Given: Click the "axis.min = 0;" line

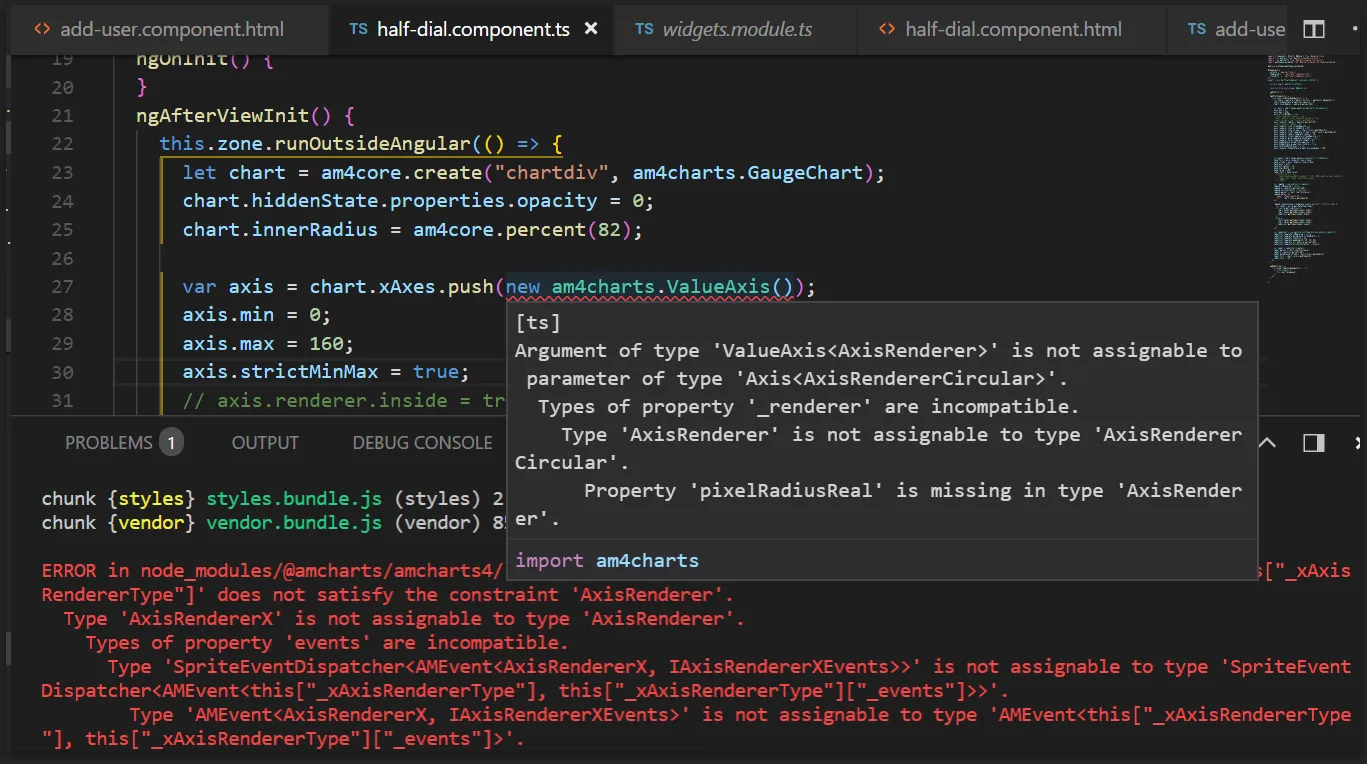Looking at the screenshot, I should [x=256, y=315].
